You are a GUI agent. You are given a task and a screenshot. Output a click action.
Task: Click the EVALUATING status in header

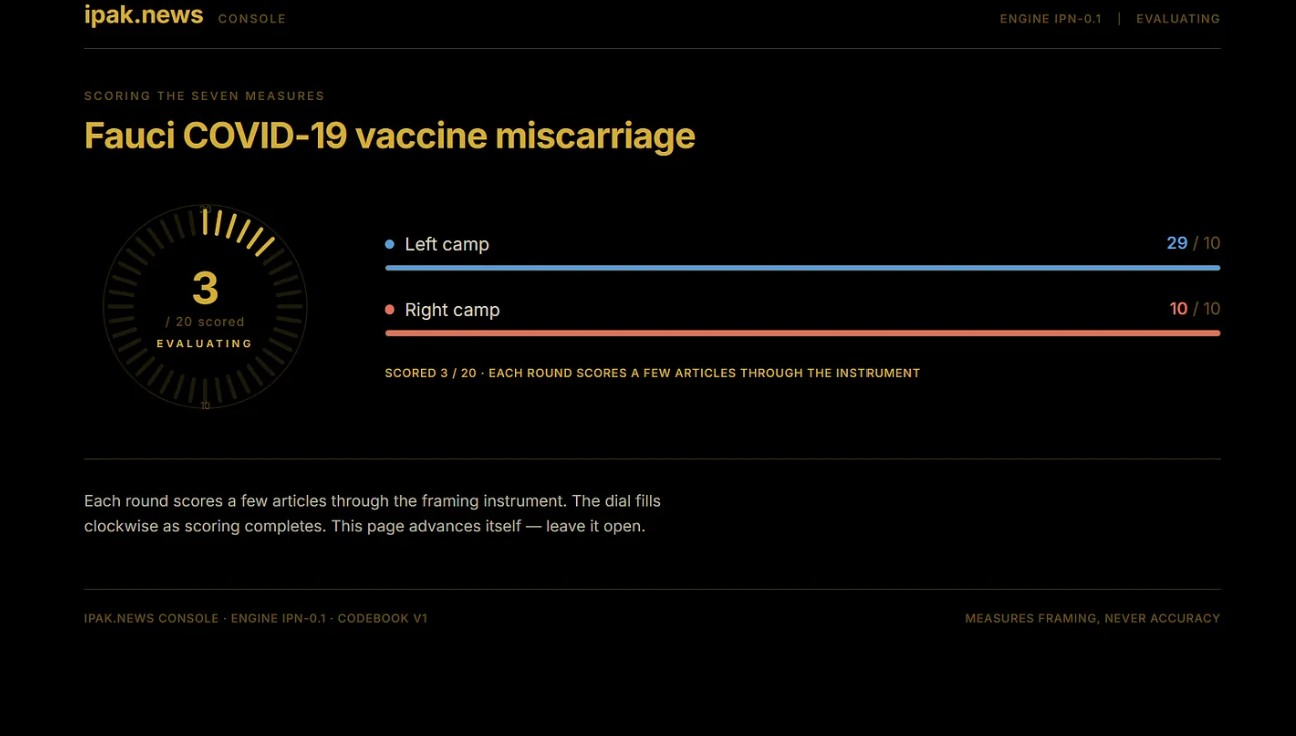pos(1178,19)
